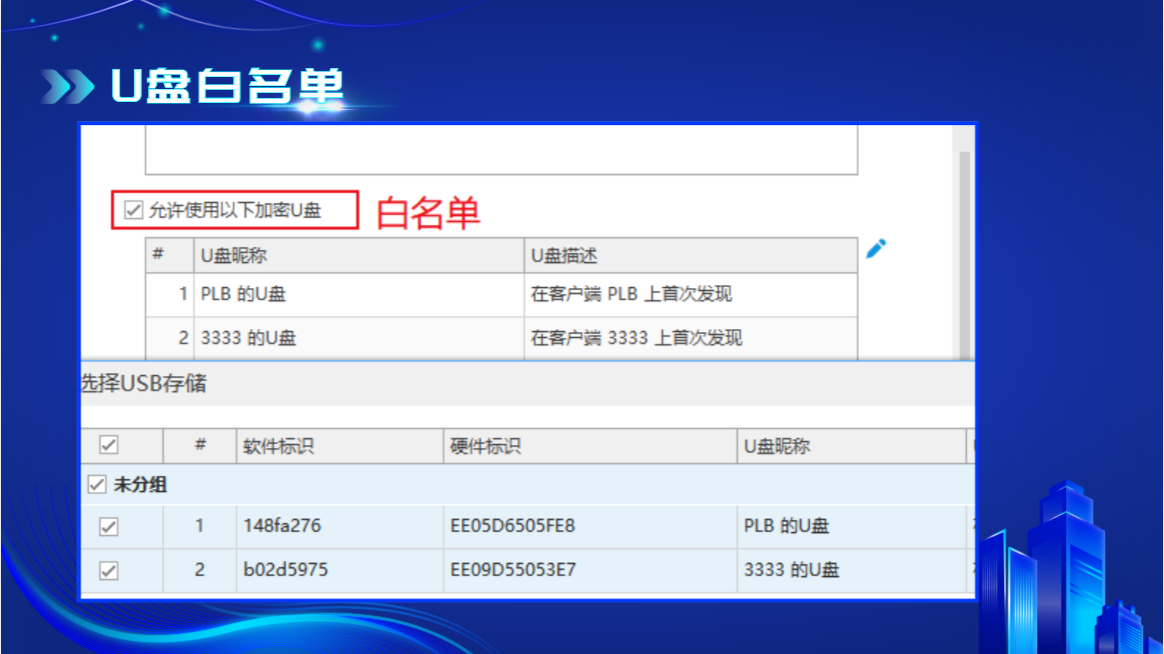Click hardware ID EE05D6505FE8

pos(512,526)
